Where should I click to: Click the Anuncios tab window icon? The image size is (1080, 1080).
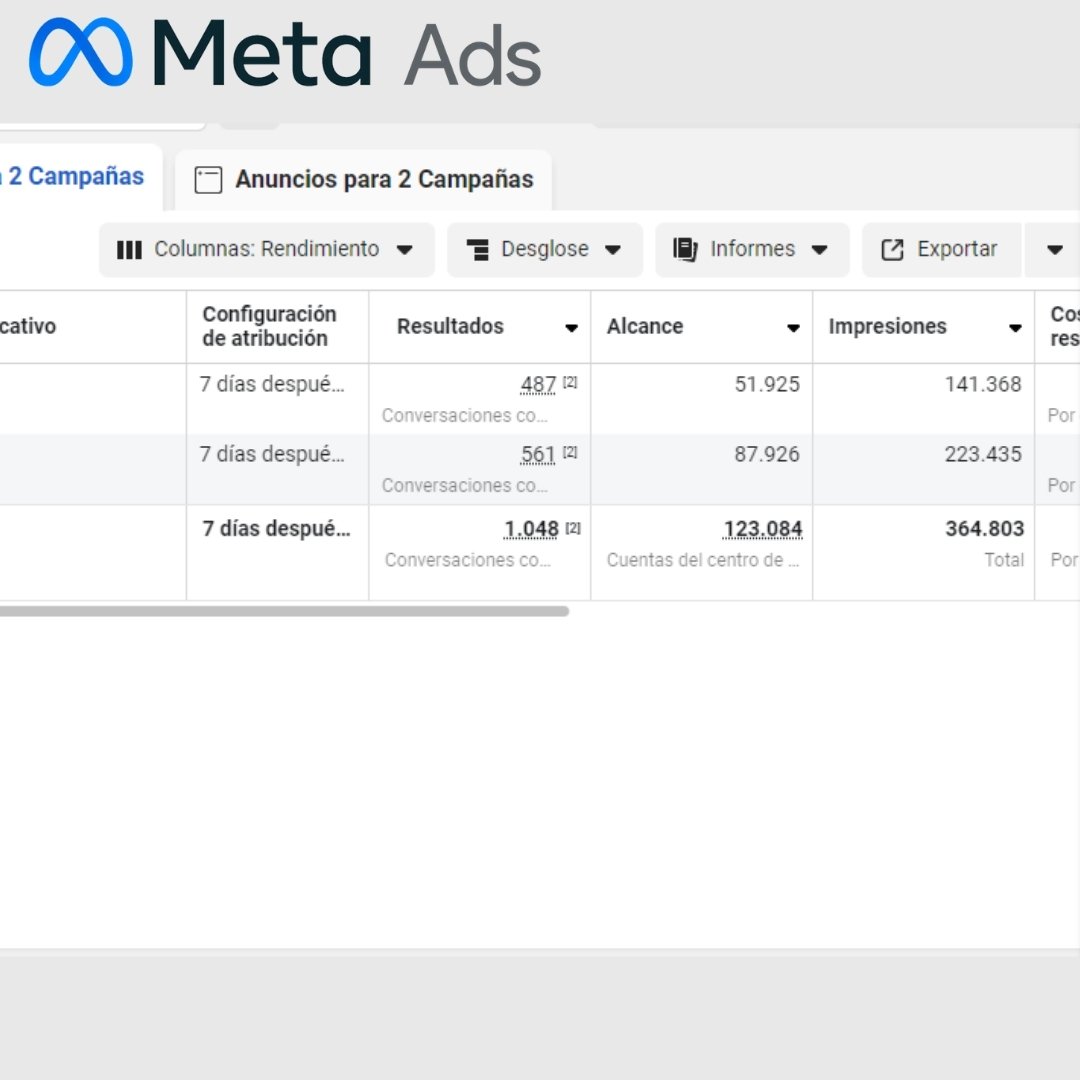coord(208,180)
